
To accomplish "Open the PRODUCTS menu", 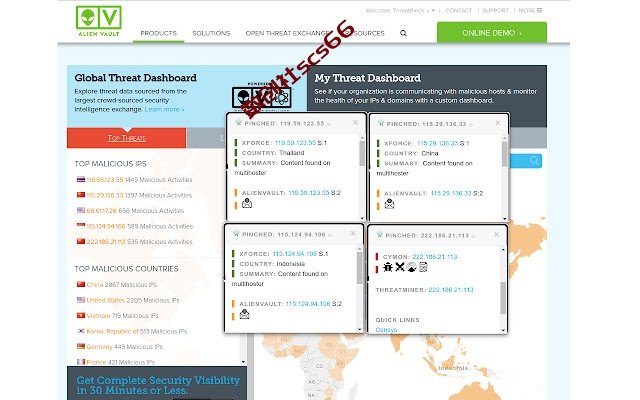I will coord(158,33).
